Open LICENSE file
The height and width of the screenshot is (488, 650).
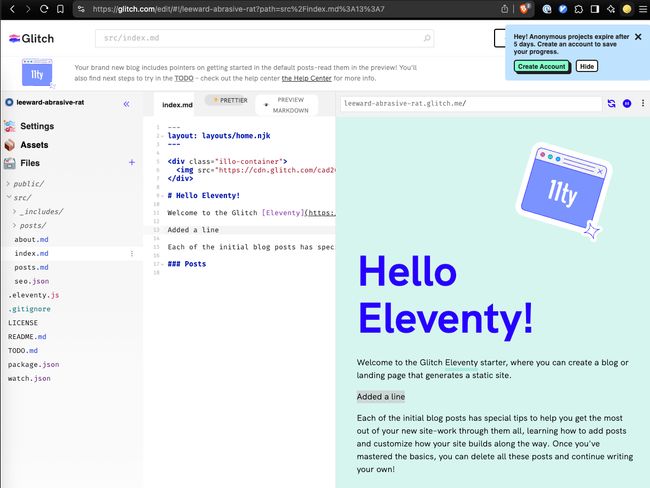[23, 323]
